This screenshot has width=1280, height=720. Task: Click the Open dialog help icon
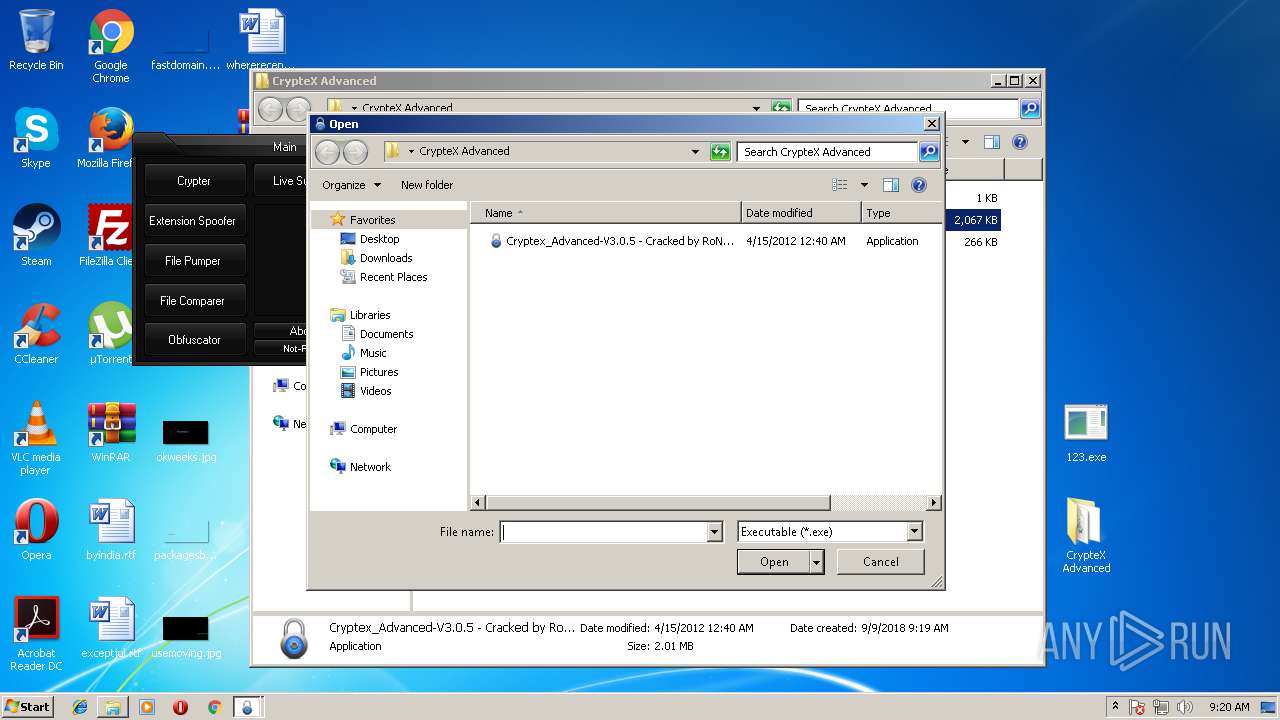(919, 185)
